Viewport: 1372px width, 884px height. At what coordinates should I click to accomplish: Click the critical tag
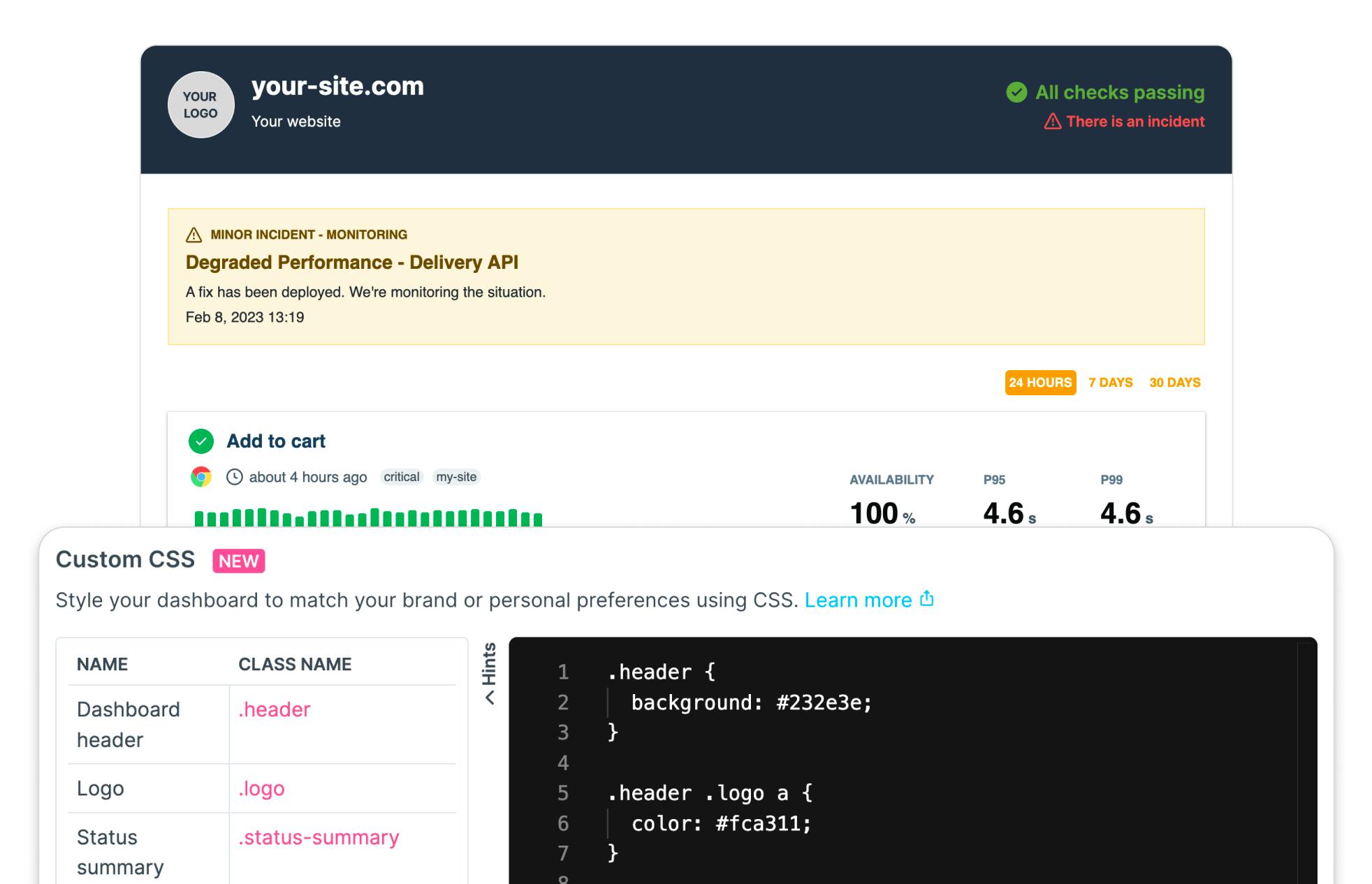402,477
